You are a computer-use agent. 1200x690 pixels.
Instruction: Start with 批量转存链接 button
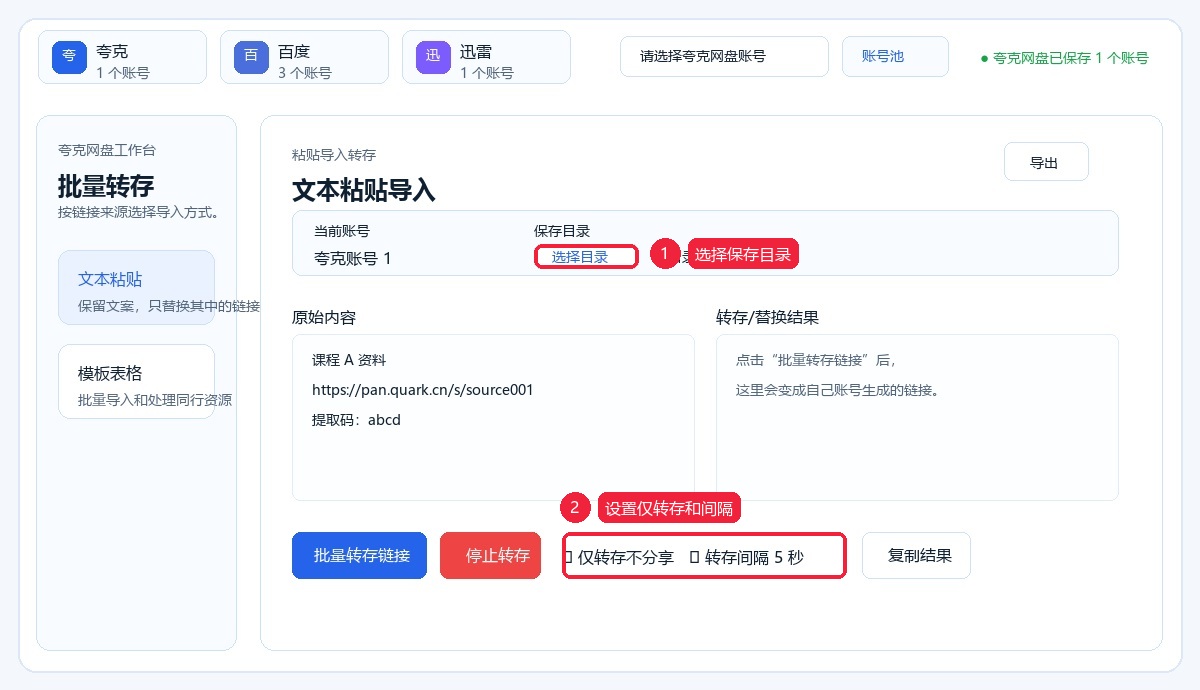click(360, 555)
